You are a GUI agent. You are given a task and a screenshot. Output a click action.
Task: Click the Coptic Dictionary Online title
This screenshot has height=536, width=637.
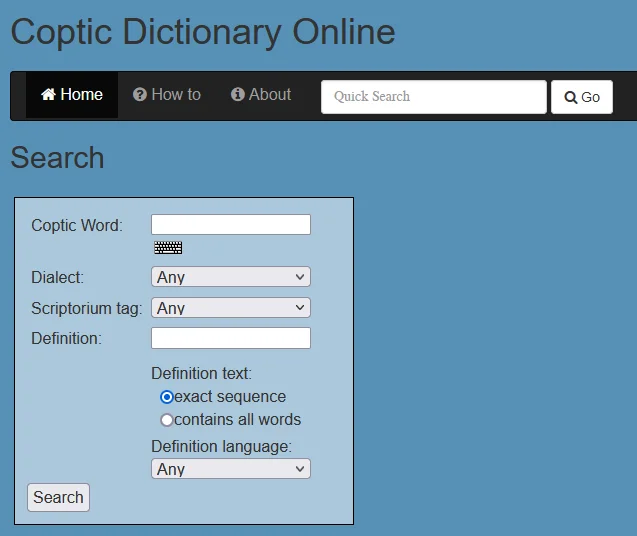tap(203, 32)
